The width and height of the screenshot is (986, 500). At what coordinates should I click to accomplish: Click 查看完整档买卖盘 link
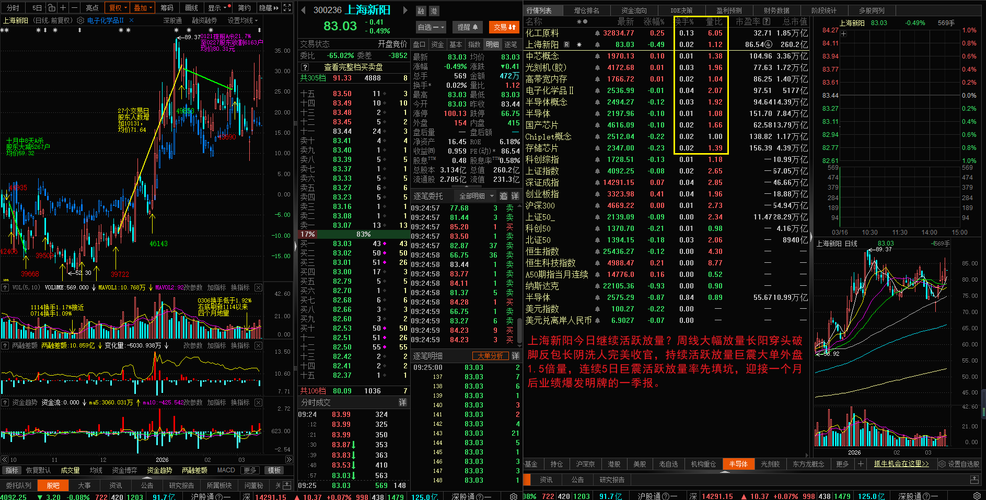[353, 67]
